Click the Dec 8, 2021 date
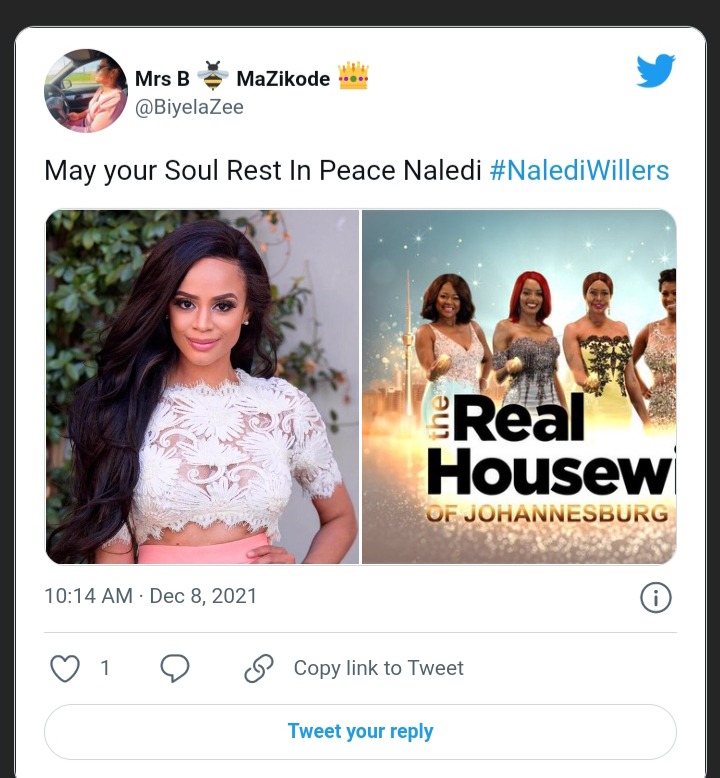Screen dimensions: 720x778 tap(203, 596)
